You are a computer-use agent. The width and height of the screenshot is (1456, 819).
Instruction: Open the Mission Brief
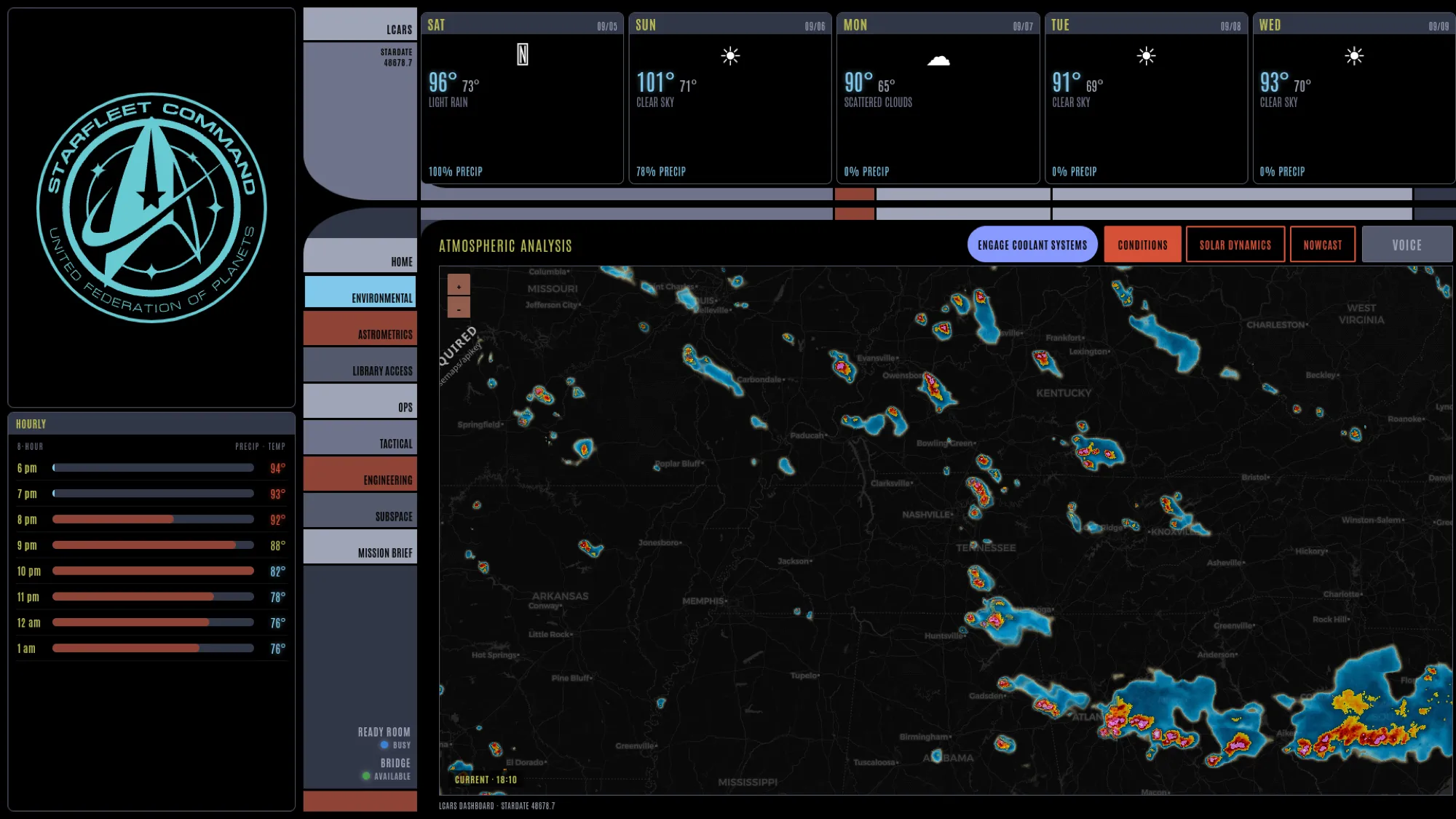360,546
